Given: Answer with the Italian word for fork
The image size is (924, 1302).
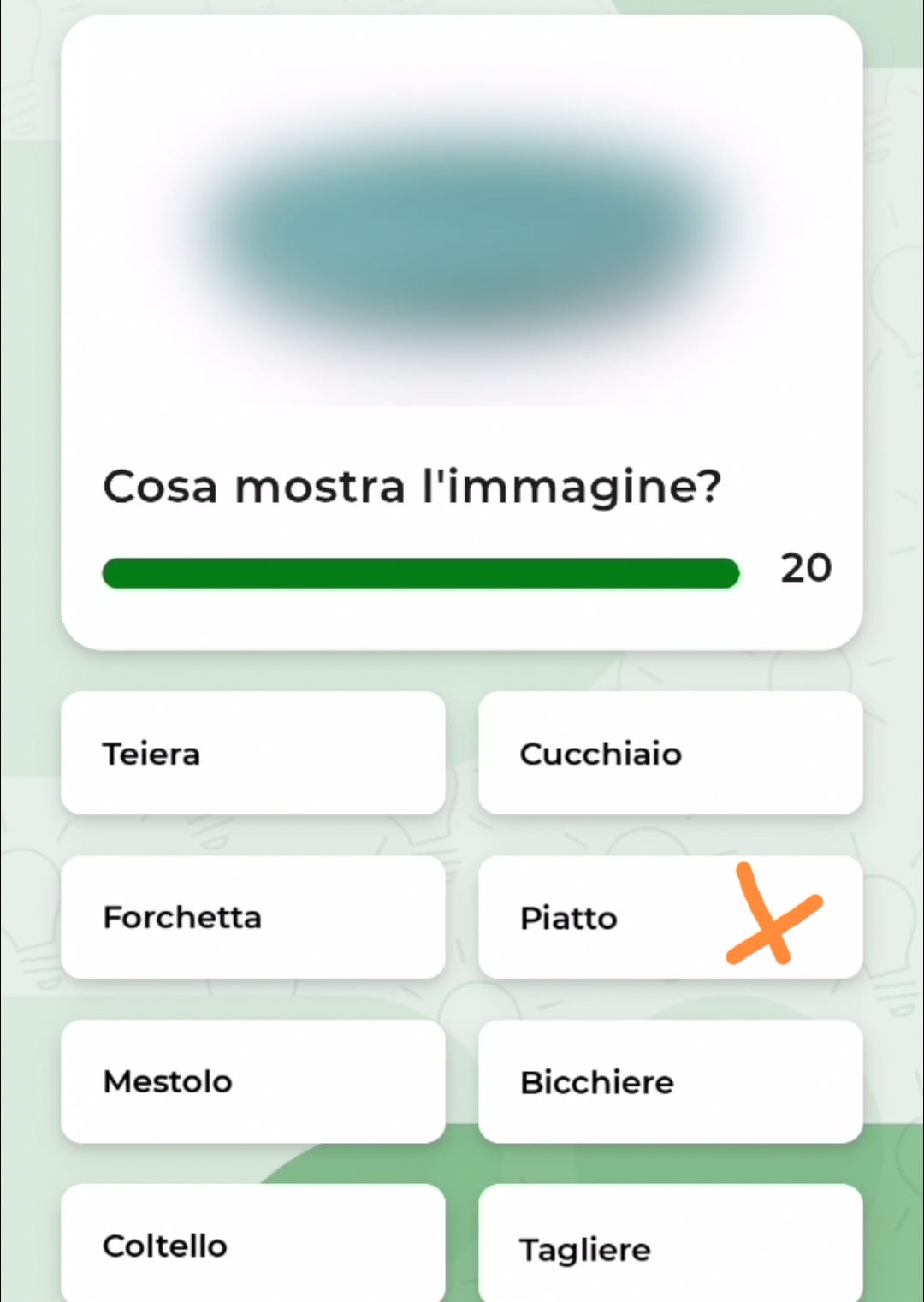Looking at the screenshot, I should pos(253,917).
